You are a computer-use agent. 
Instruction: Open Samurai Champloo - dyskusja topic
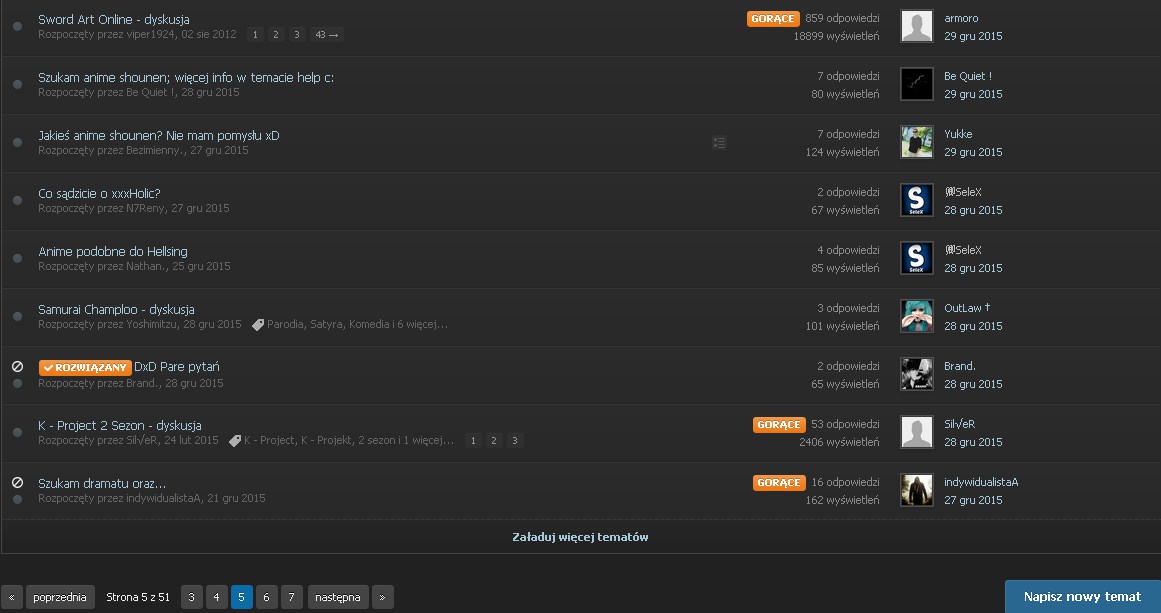[116, 309]
